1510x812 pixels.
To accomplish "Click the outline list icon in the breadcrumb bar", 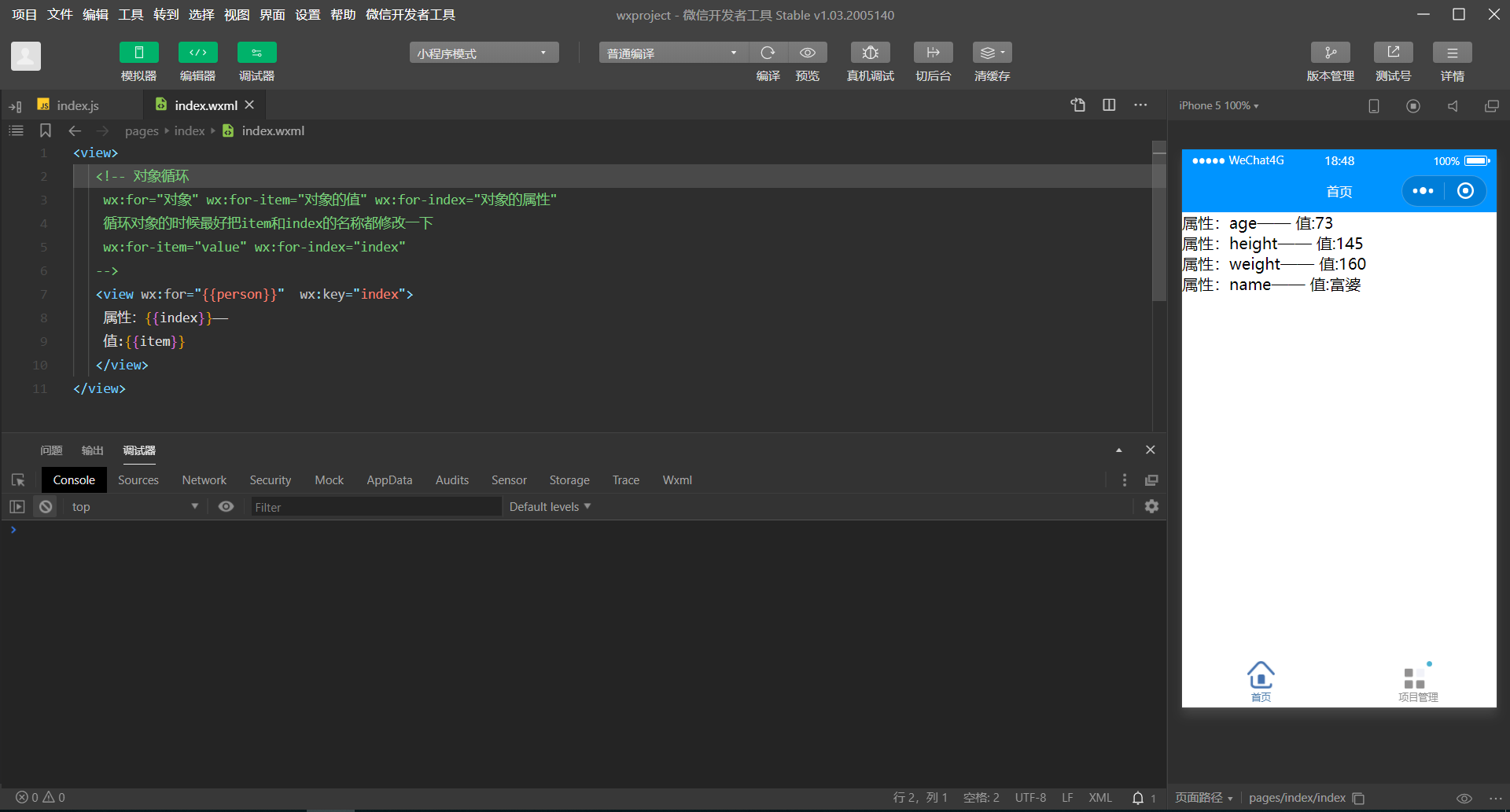I will (16, 130).
